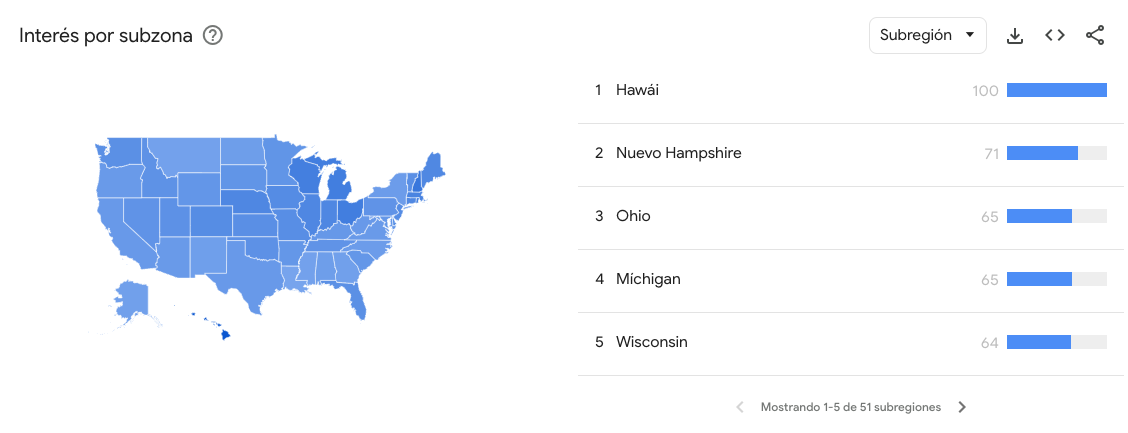Click the Hawái interest bar at 100
1128x433 pixels.
coord(1056,90)
